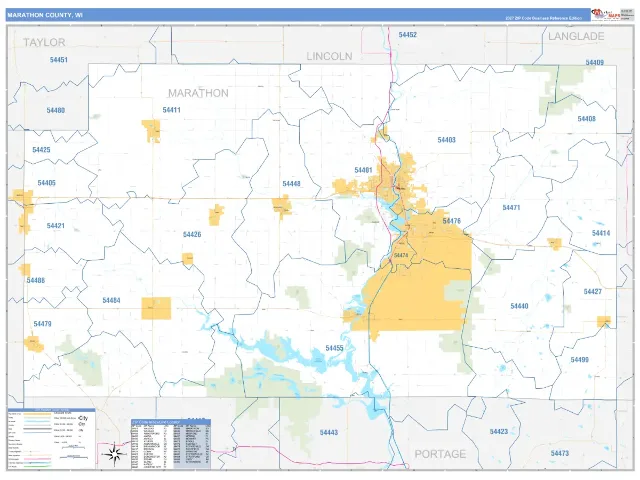Select ZIP code 54455 label
Viewport: 640px width, 480px height.
click(x=334, y=348)
